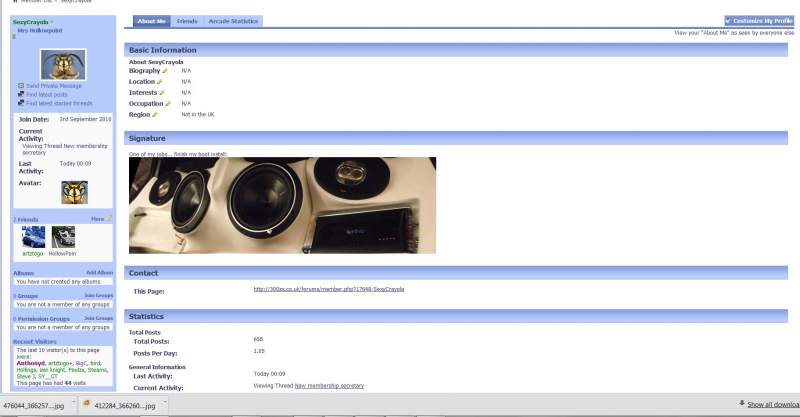Click the Occupation edit pencil icon
Viewport: 800px width, 417px height.
click(168, 104)
